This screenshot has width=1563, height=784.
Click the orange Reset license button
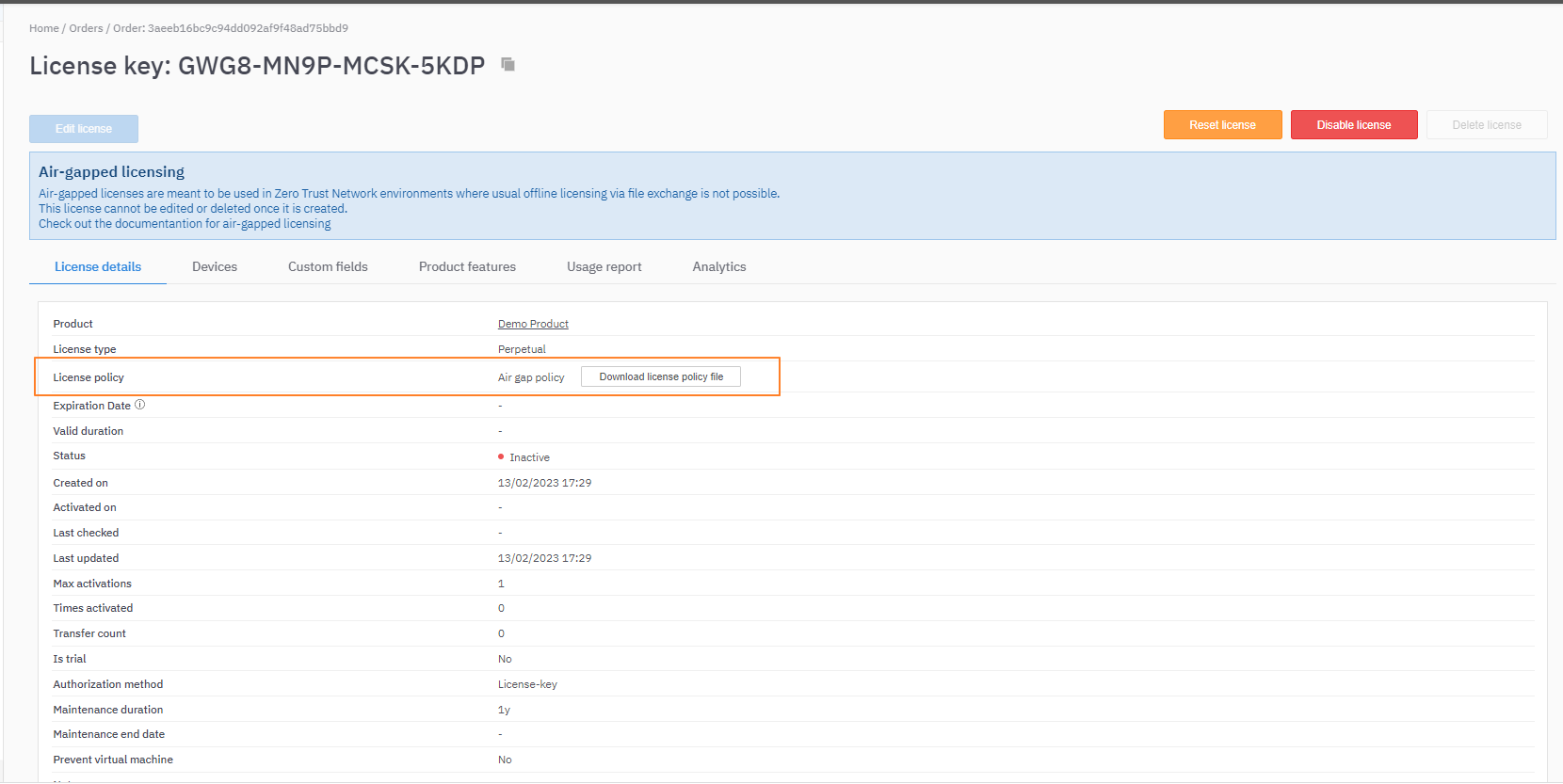click(1222, 125)
